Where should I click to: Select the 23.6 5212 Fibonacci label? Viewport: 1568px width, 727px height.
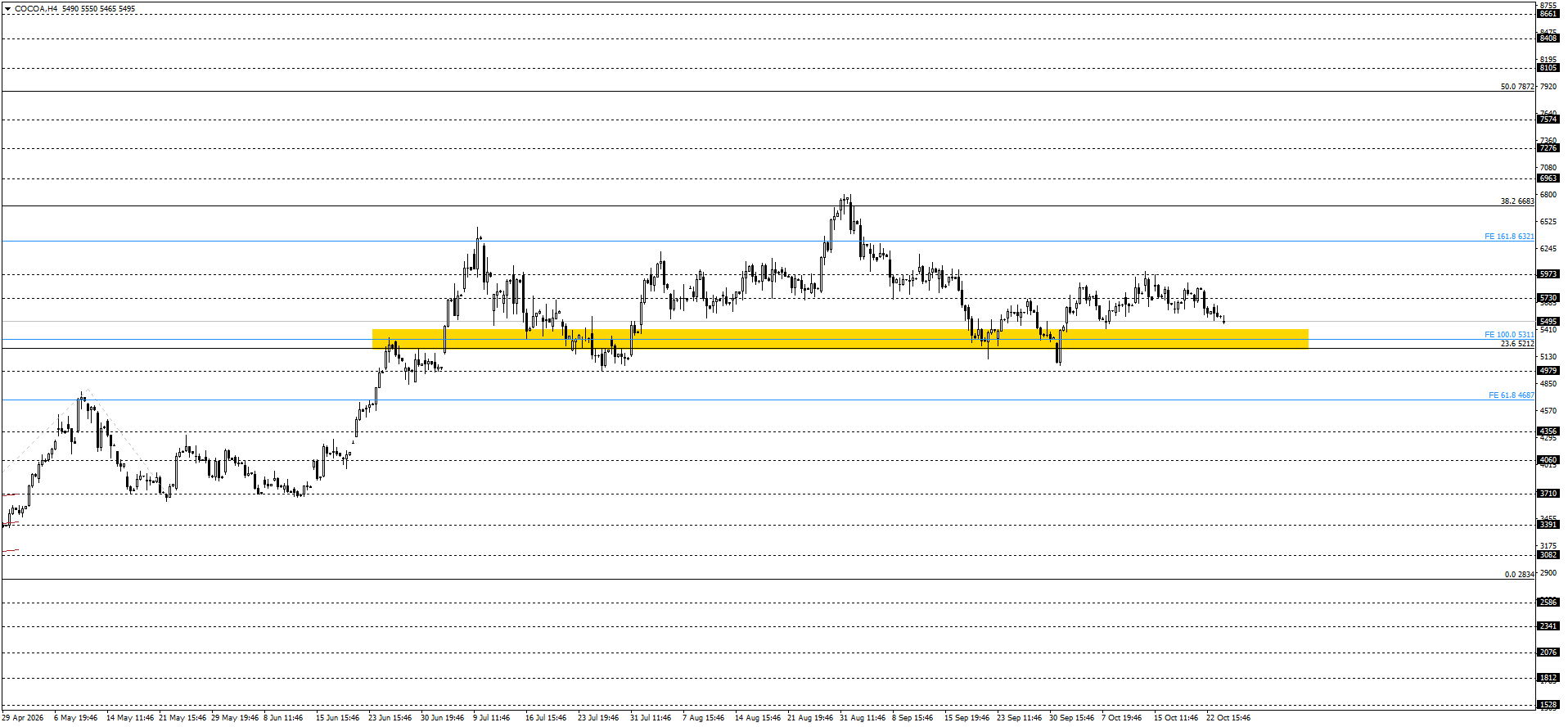[1517, 344]
